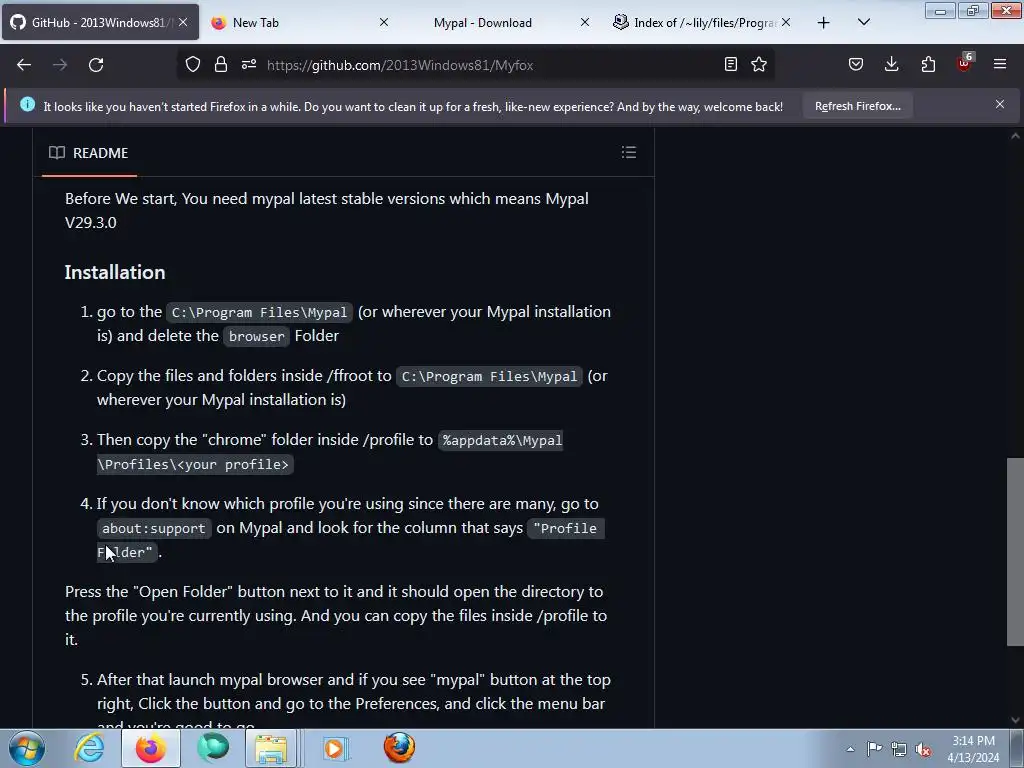This screenshot has width=1024, height=768.
Task: View site security padlock info
Action: 221,64
